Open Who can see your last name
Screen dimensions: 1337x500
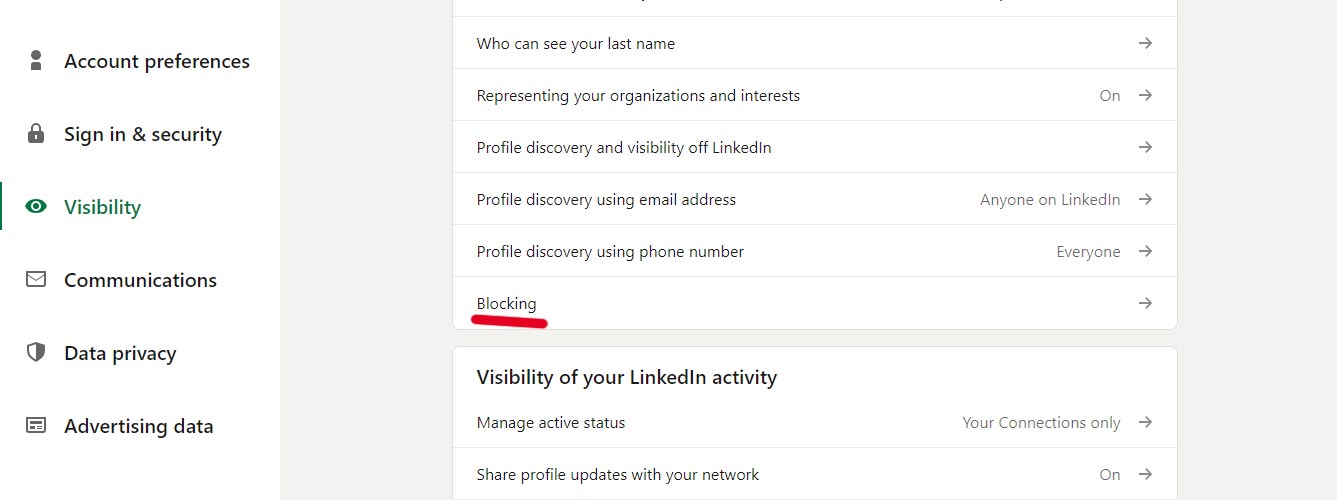point(815,43)
